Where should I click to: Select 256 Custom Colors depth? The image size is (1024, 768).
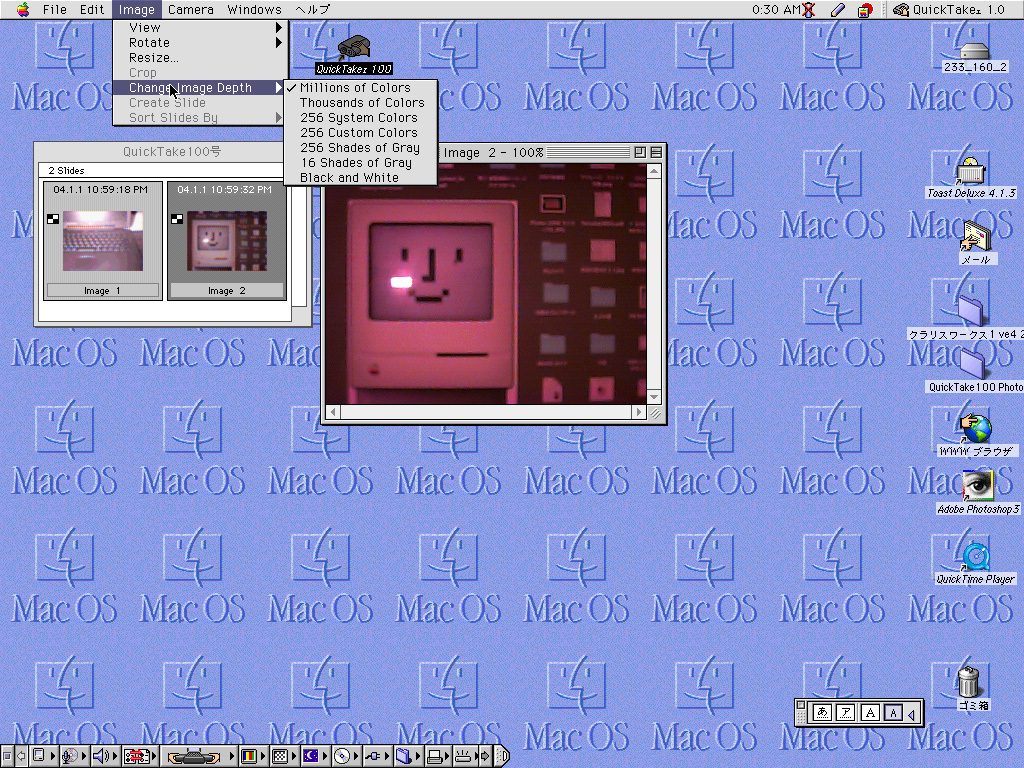360,133
